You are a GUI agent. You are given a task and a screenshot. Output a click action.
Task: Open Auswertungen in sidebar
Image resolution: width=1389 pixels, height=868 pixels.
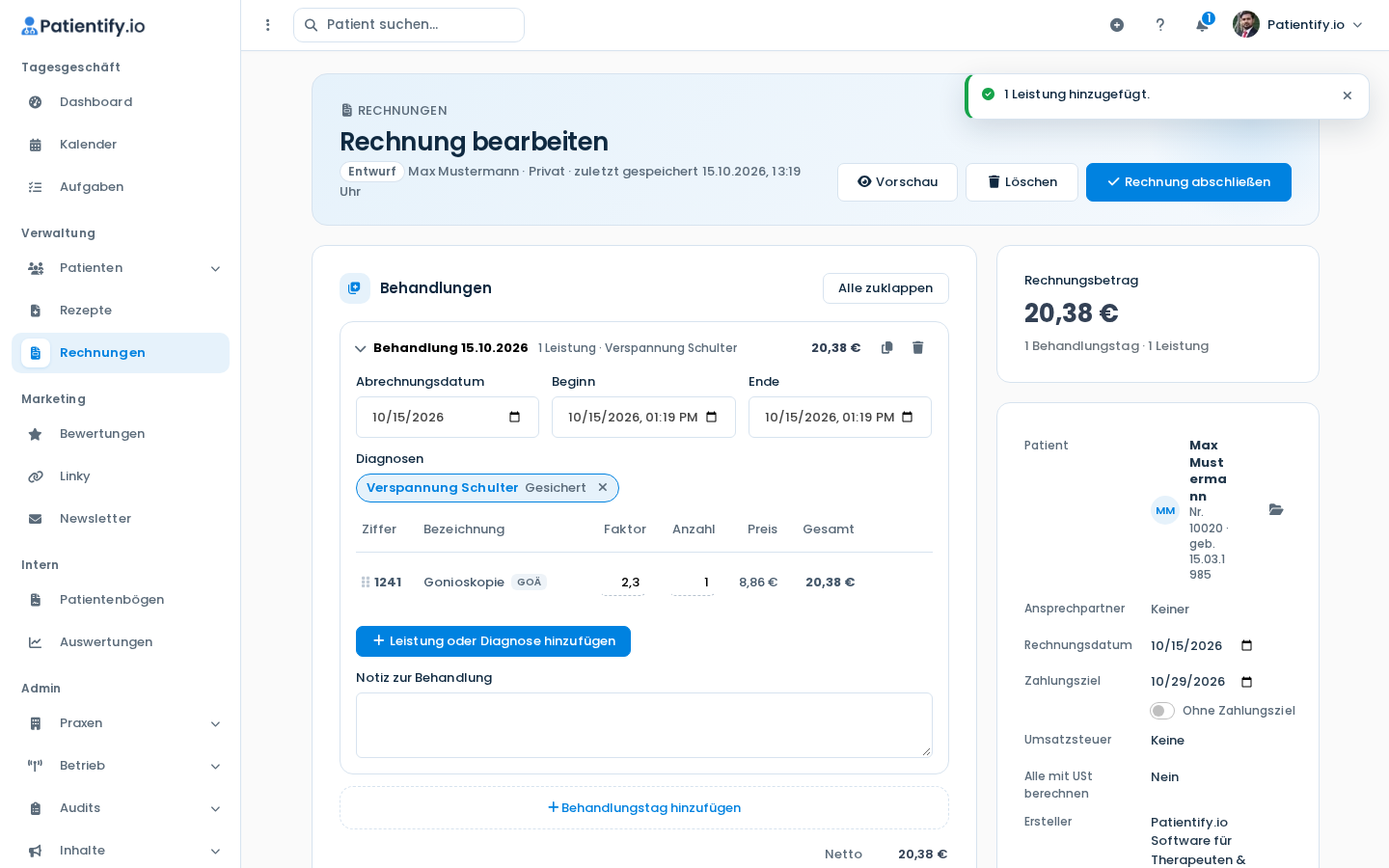tap(121, 642)
